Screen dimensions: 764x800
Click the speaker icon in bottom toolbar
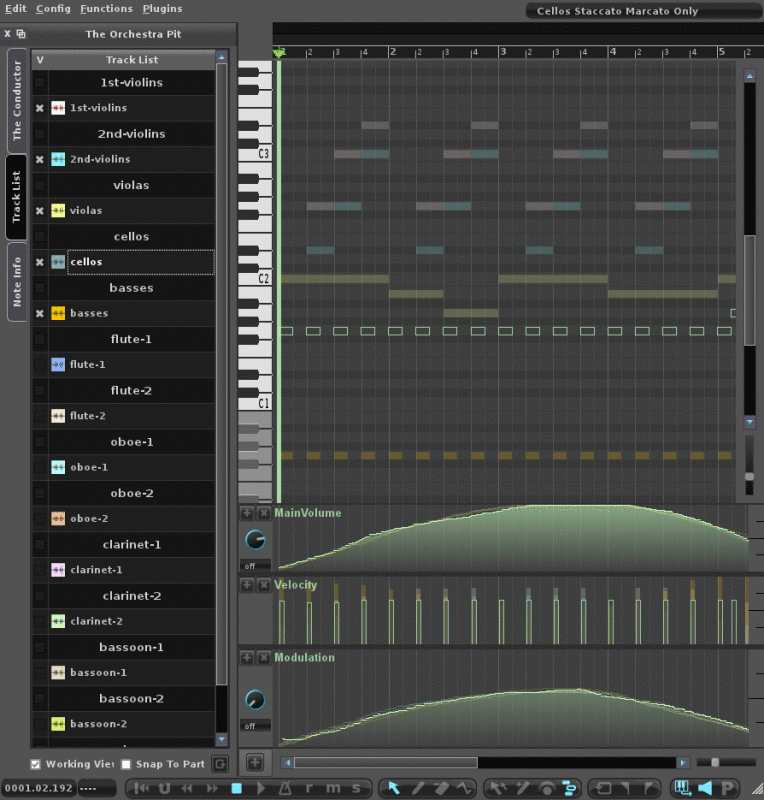pyautogui.click(x=705, y=788)
